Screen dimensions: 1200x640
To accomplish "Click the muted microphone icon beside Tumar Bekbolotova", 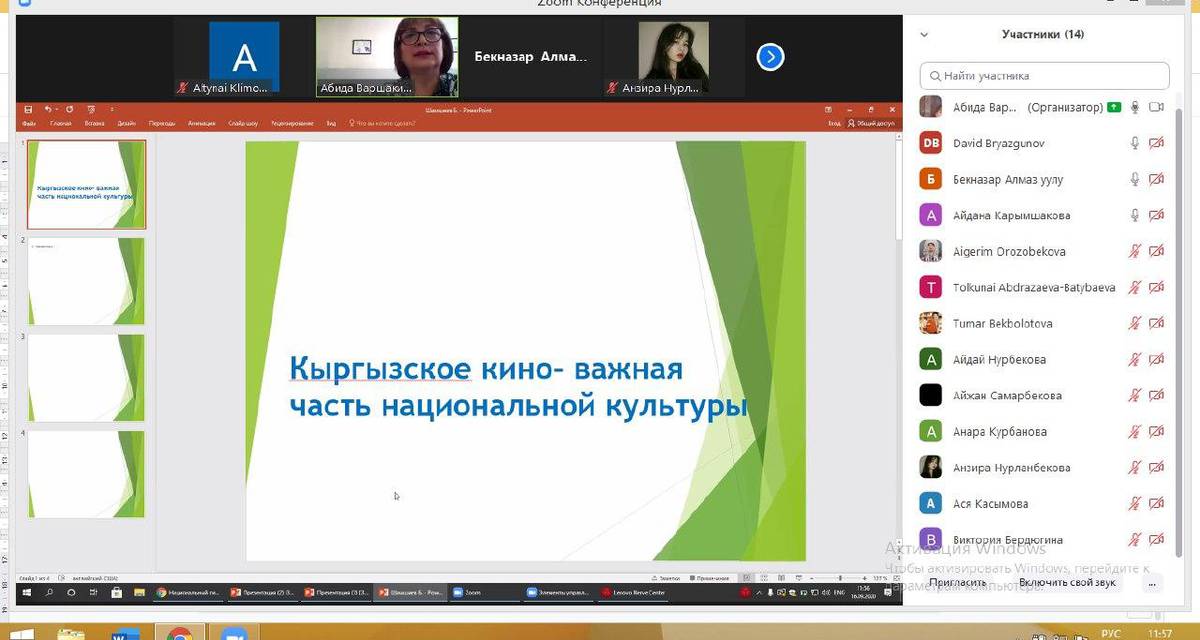I will pyautogui.click(x=1135, y=323).
